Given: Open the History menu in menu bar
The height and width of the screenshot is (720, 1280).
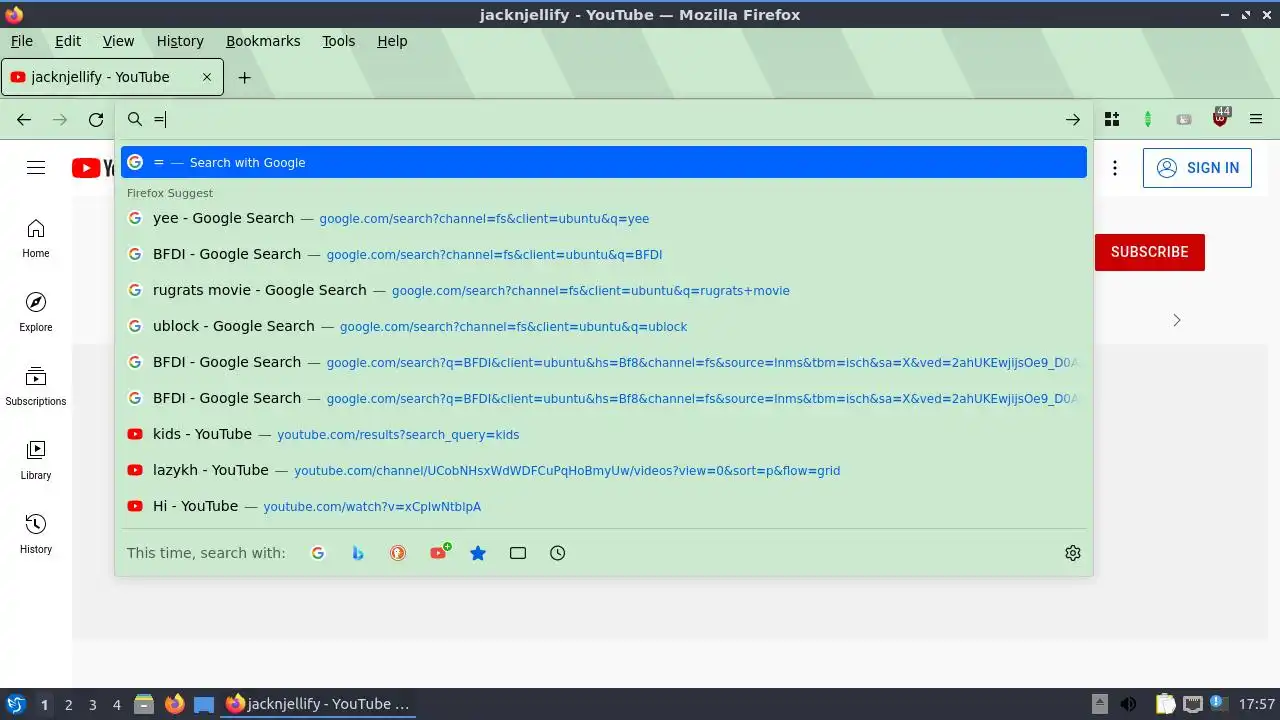Looking at the screenshot, I should click(x=180, y=41).
